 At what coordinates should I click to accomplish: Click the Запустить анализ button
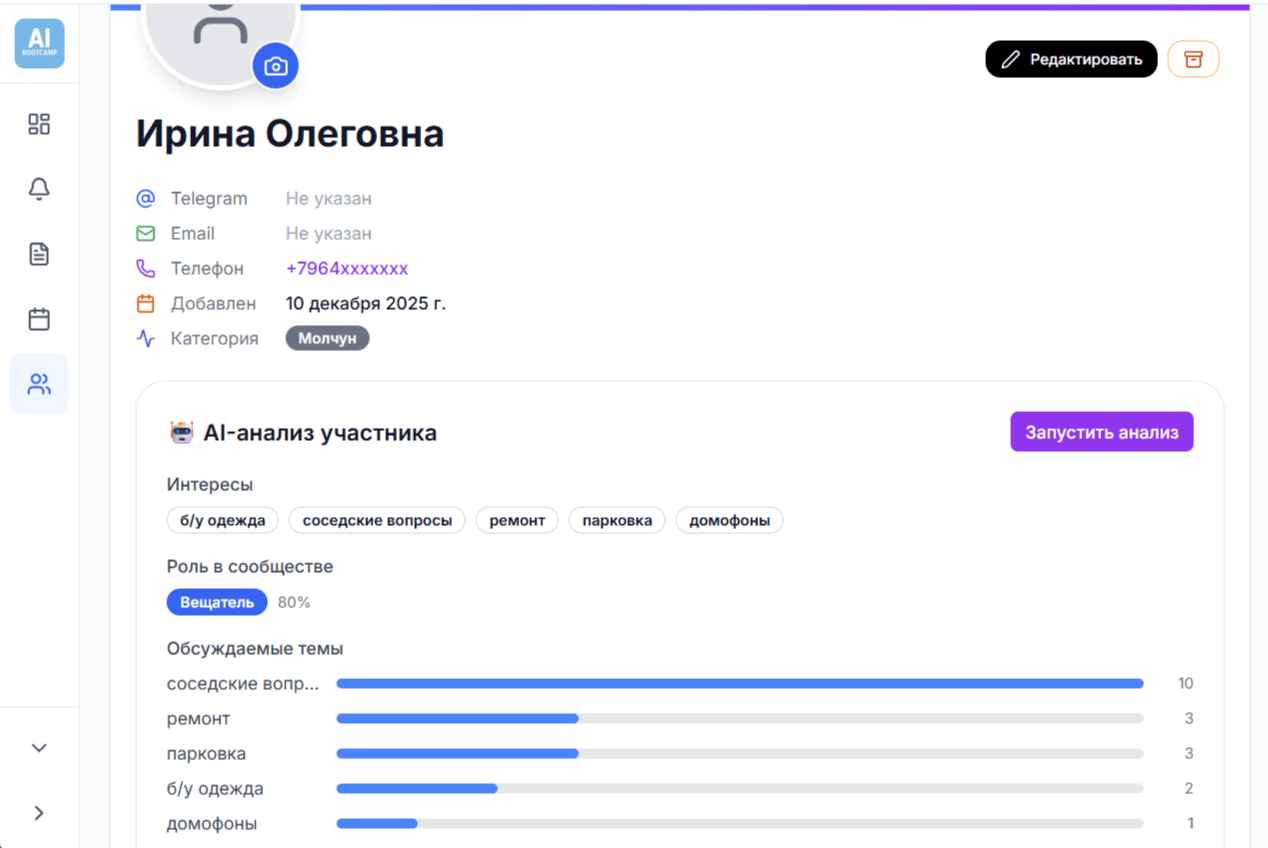[x=1101, y=431]
